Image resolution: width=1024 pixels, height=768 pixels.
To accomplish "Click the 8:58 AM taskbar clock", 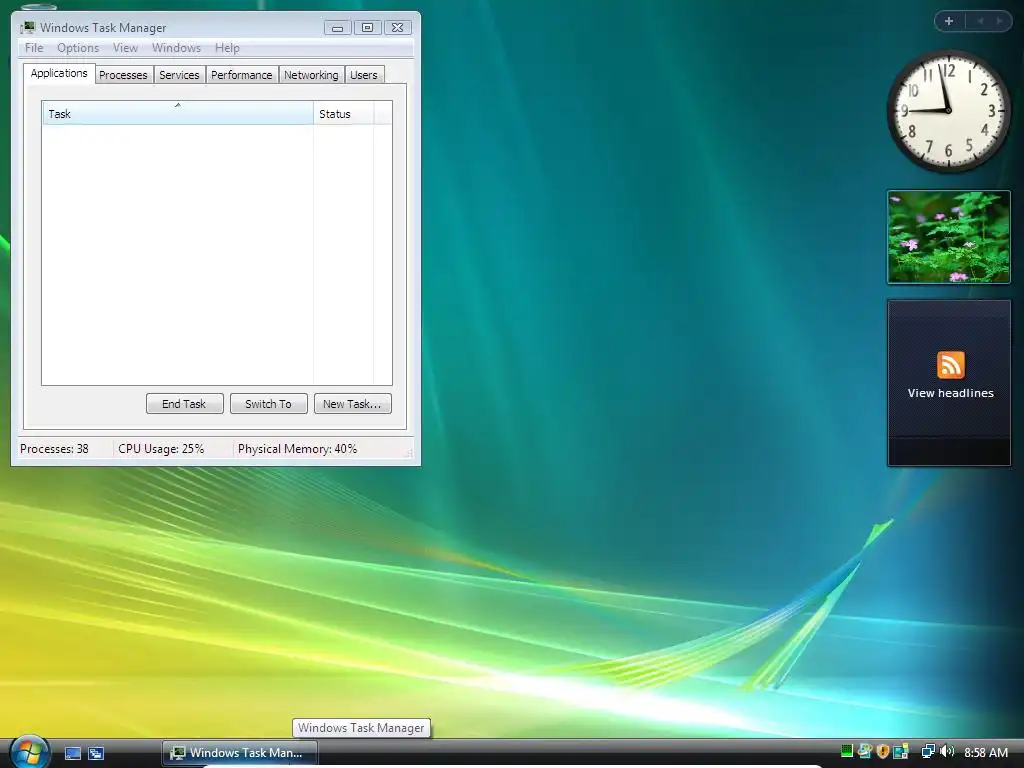I will pos(985,752).
